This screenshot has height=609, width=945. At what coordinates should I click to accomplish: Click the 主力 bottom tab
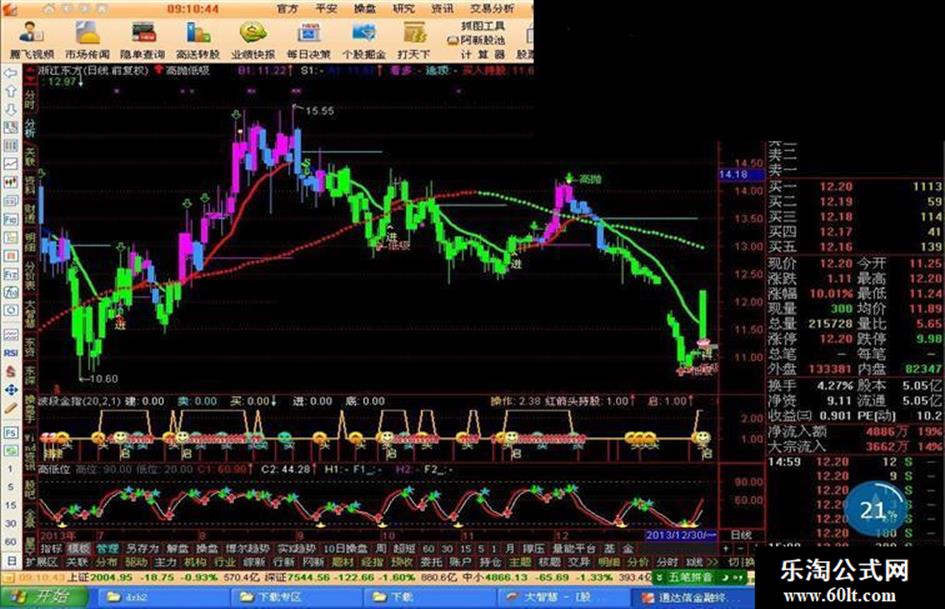pos(165,562)
